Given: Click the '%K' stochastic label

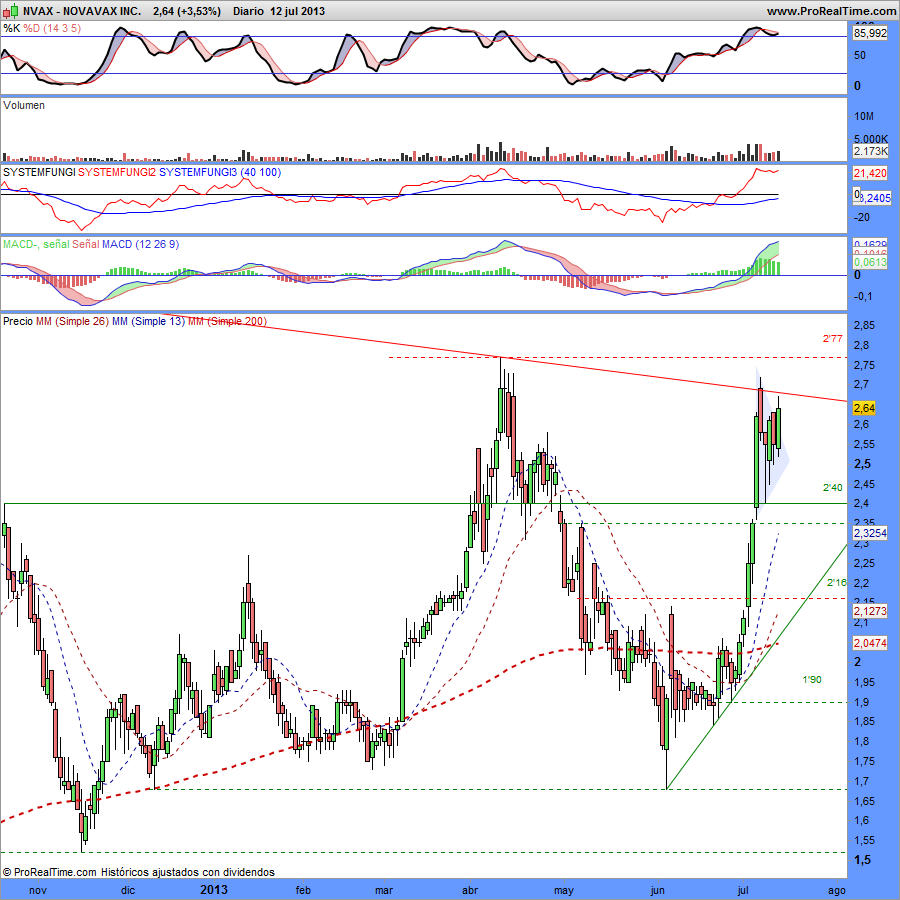Looking at the screenshot, I should click(x=11, y=28).
